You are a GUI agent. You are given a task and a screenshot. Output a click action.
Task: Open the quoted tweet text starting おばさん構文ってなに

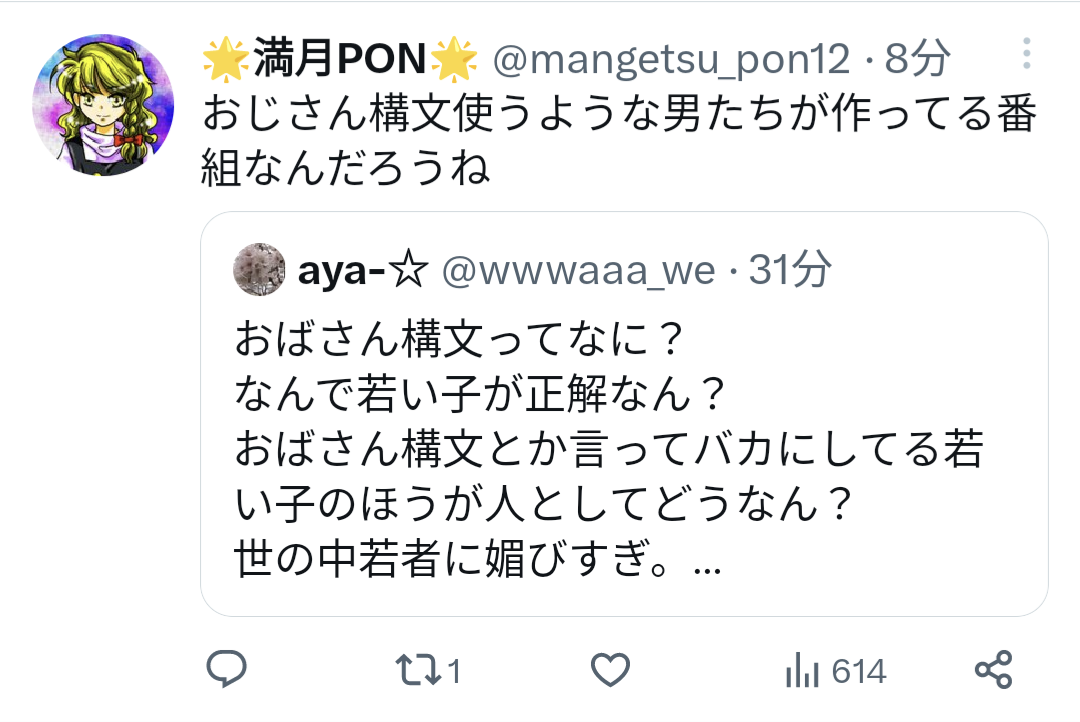tap(609, 448)
